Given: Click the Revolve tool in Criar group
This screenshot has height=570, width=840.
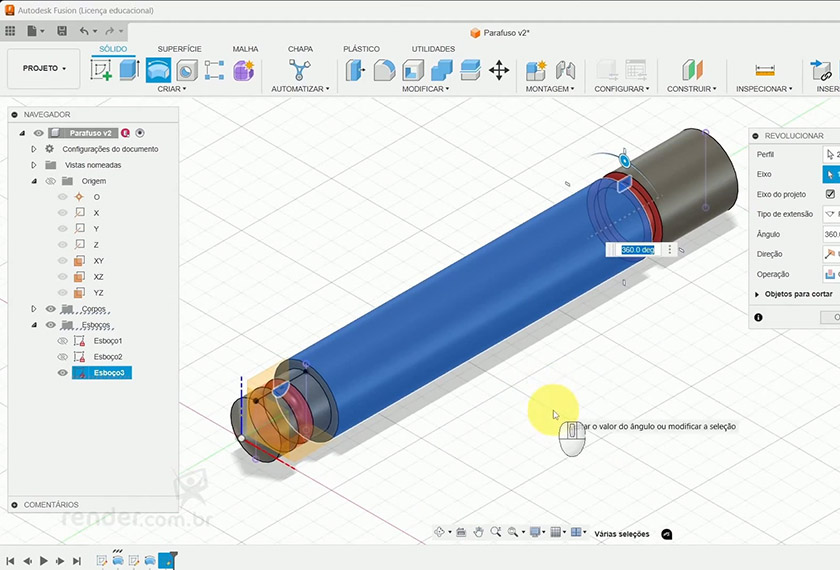Looking at the screenshot, I should click(x=158, y=70).
